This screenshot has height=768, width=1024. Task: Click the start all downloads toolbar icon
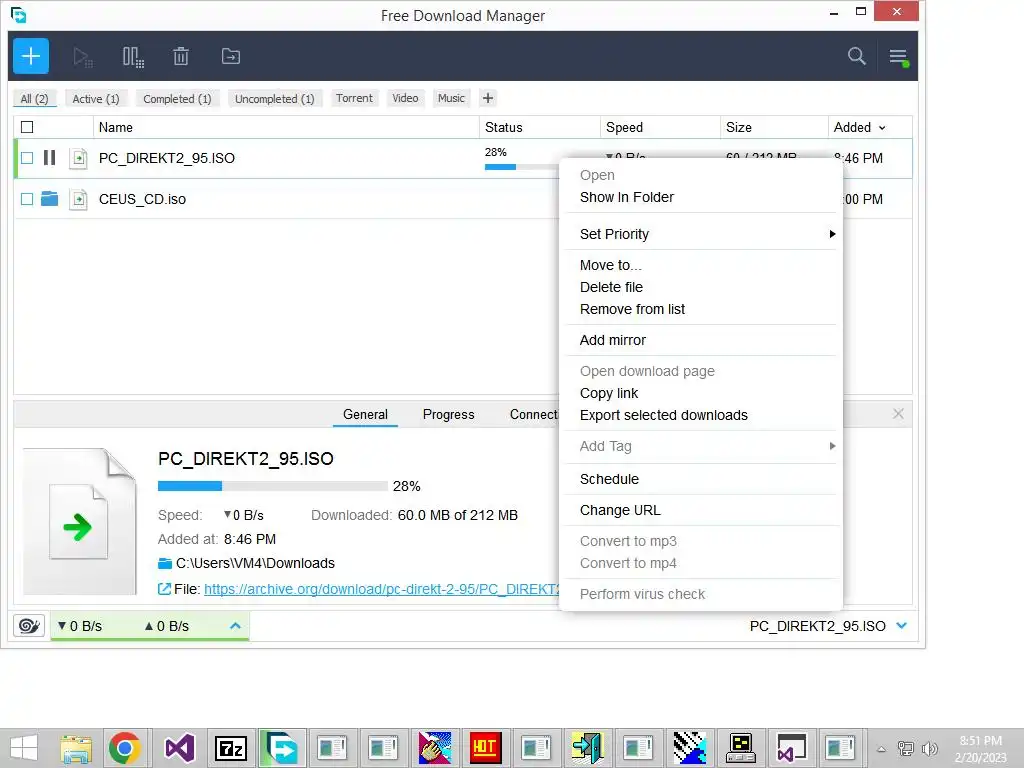click(x=82, y=57)
